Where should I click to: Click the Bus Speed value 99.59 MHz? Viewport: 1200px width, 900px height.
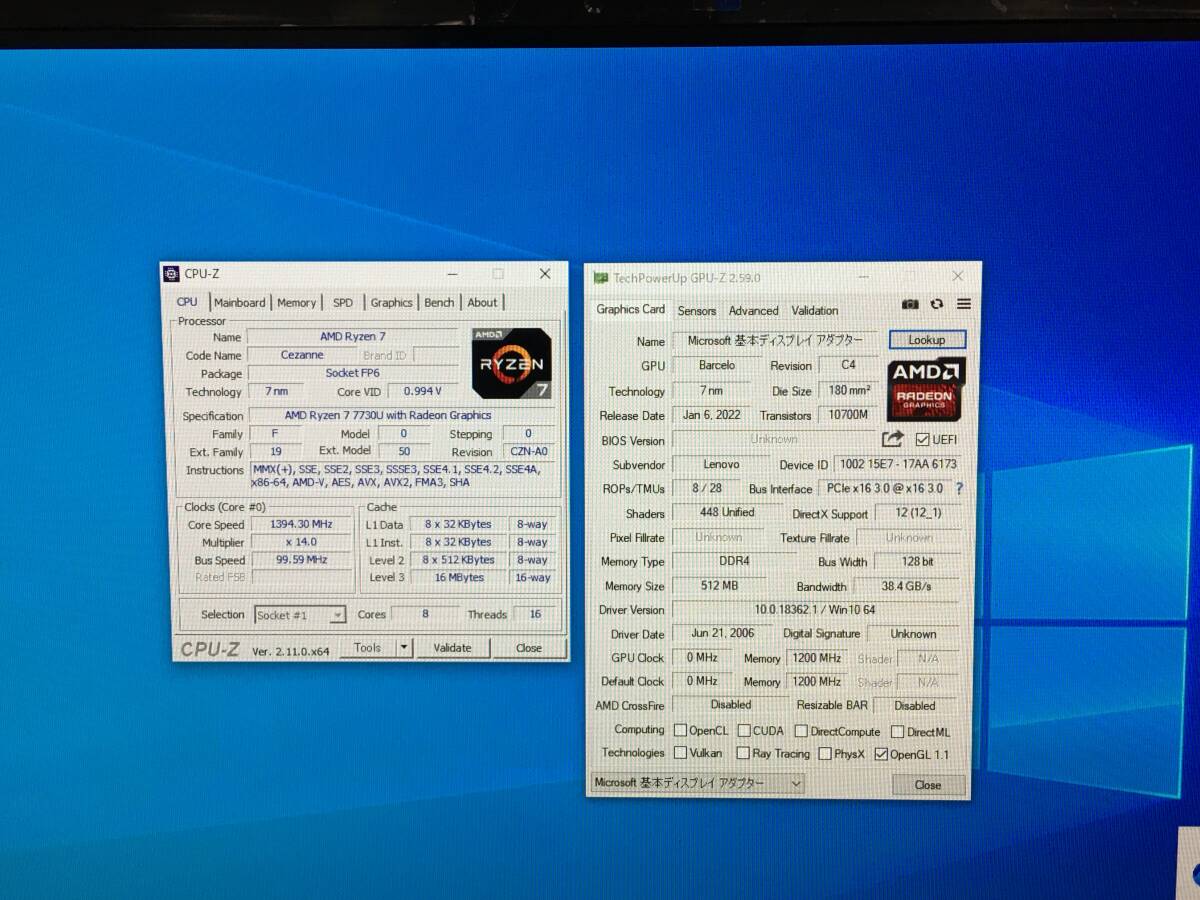[x=301, y=560]
